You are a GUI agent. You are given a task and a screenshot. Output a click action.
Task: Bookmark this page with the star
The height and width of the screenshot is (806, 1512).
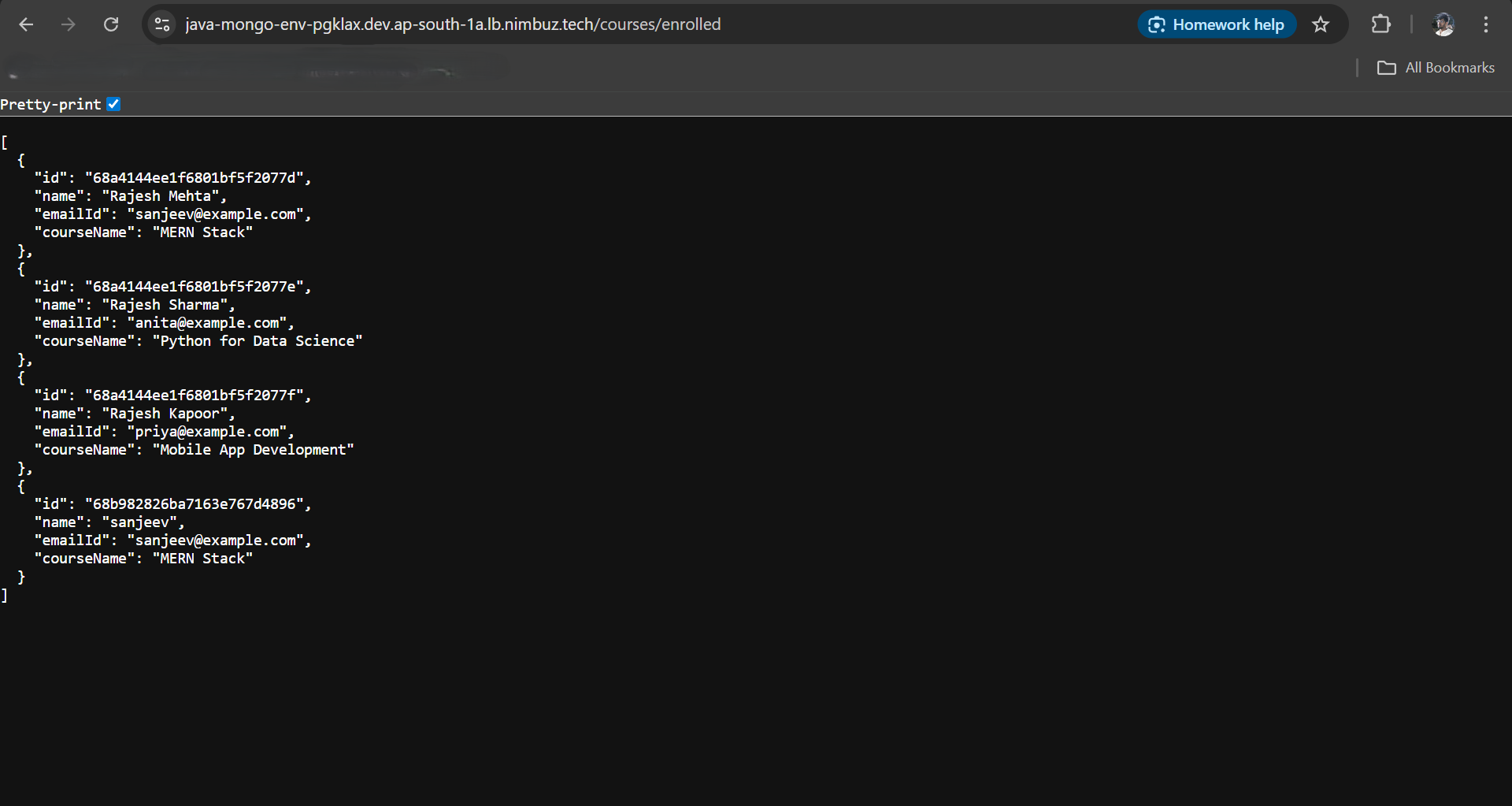[1321, 24]
